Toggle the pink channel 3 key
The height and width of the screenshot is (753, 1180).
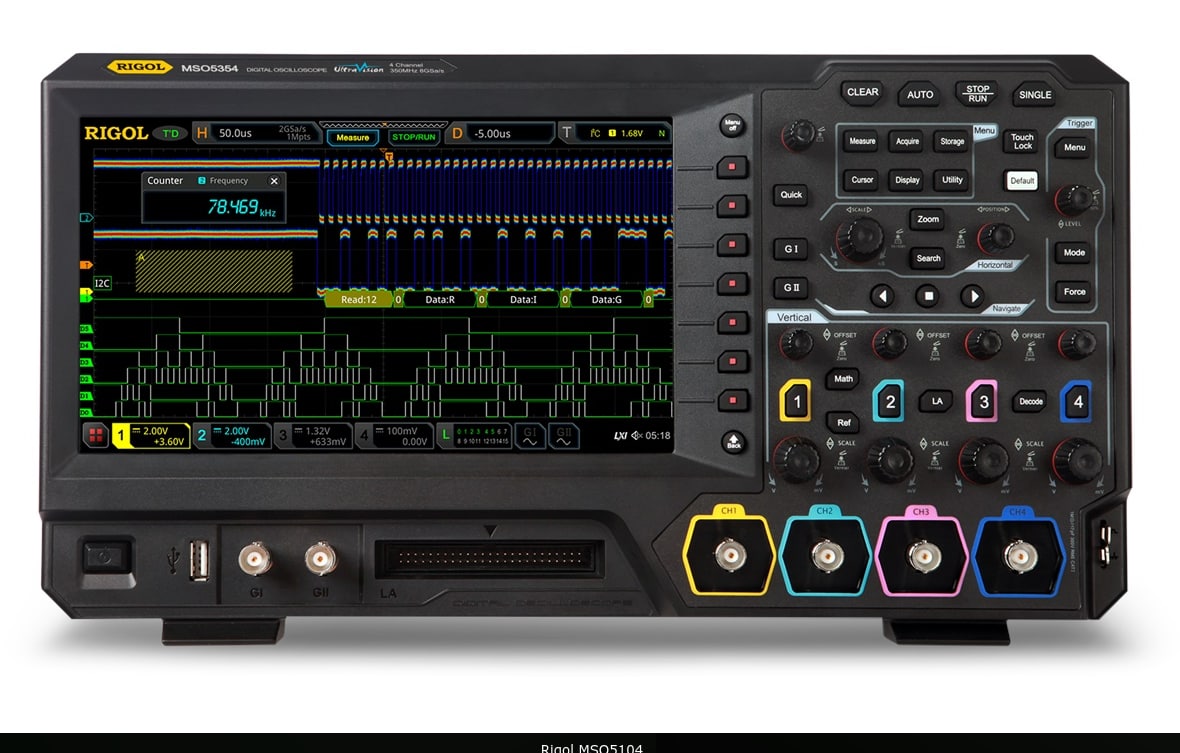tap(982, 402)
